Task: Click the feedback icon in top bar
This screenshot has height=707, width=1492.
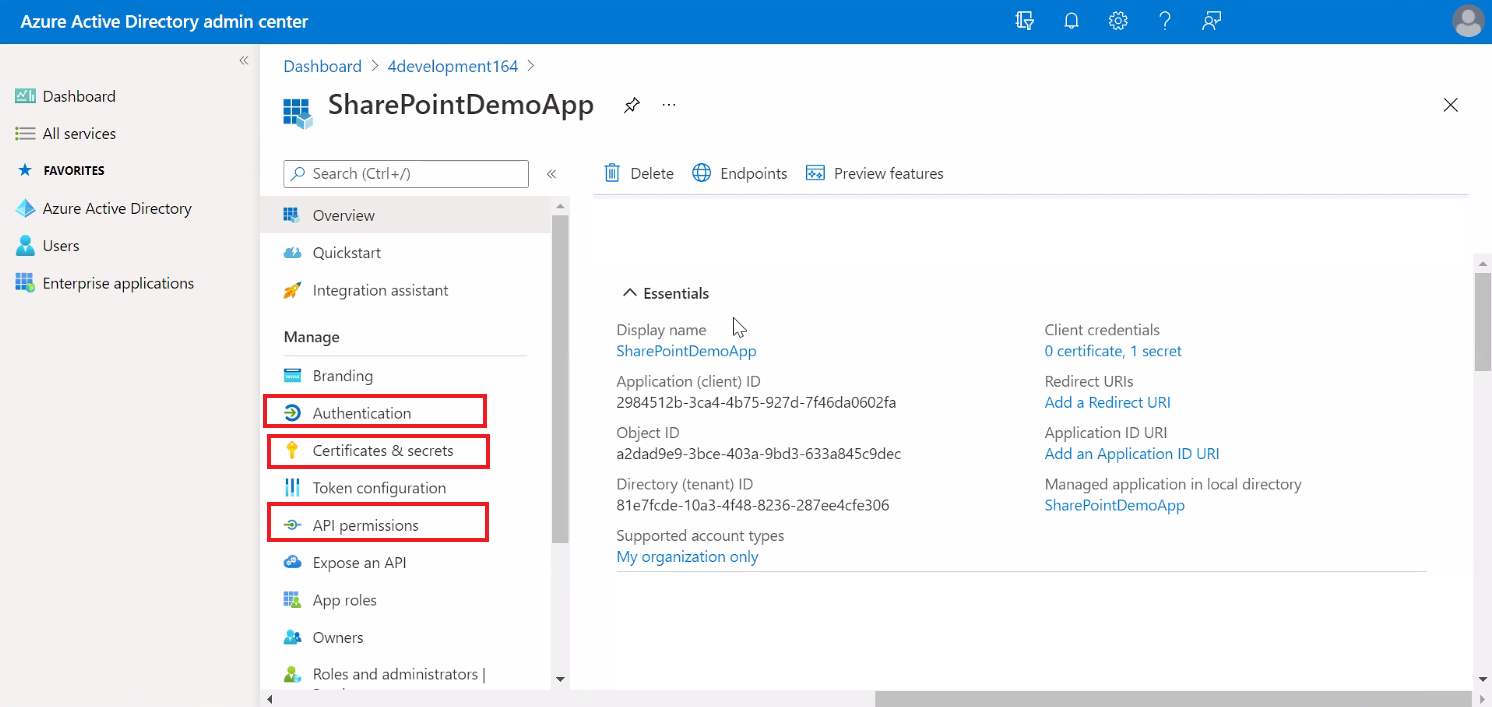Action: tap(1211, 21)
